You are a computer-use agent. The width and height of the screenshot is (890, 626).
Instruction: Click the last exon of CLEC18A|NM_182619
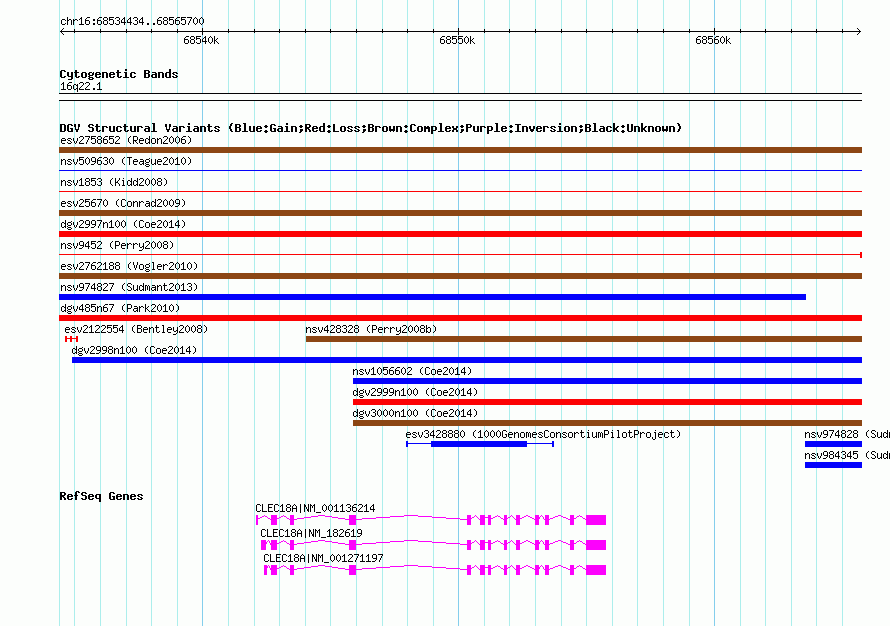click(x=596, y=545)
